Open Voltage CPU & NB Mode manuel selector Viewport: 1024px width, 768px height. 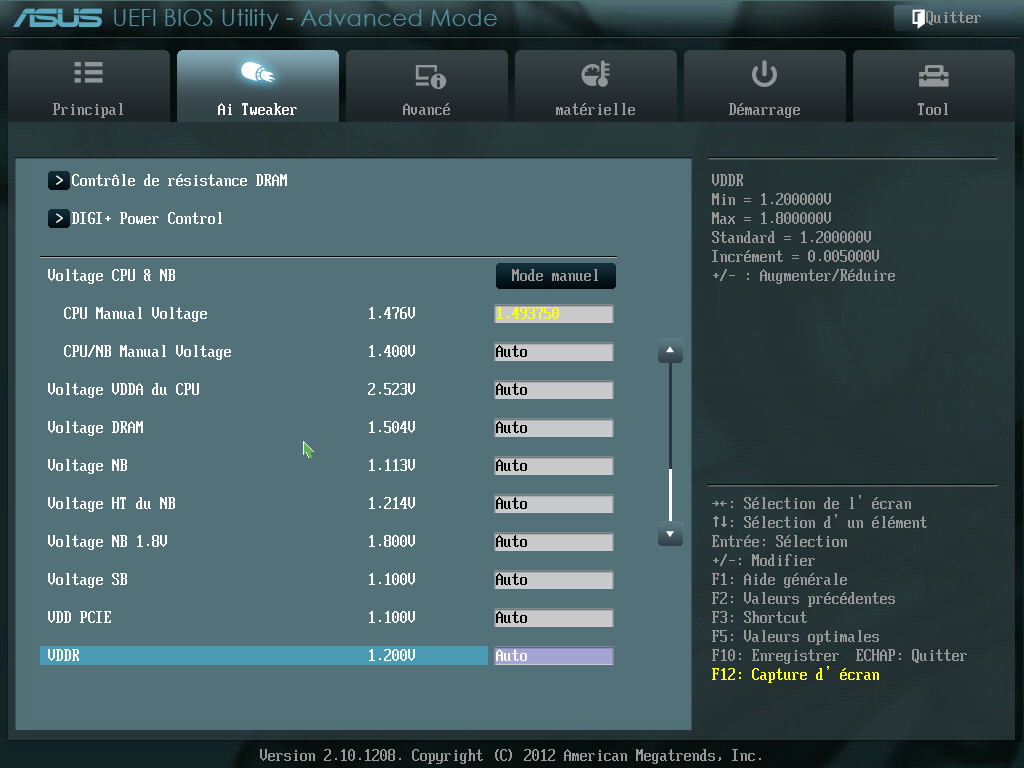[x=555, y=276]
